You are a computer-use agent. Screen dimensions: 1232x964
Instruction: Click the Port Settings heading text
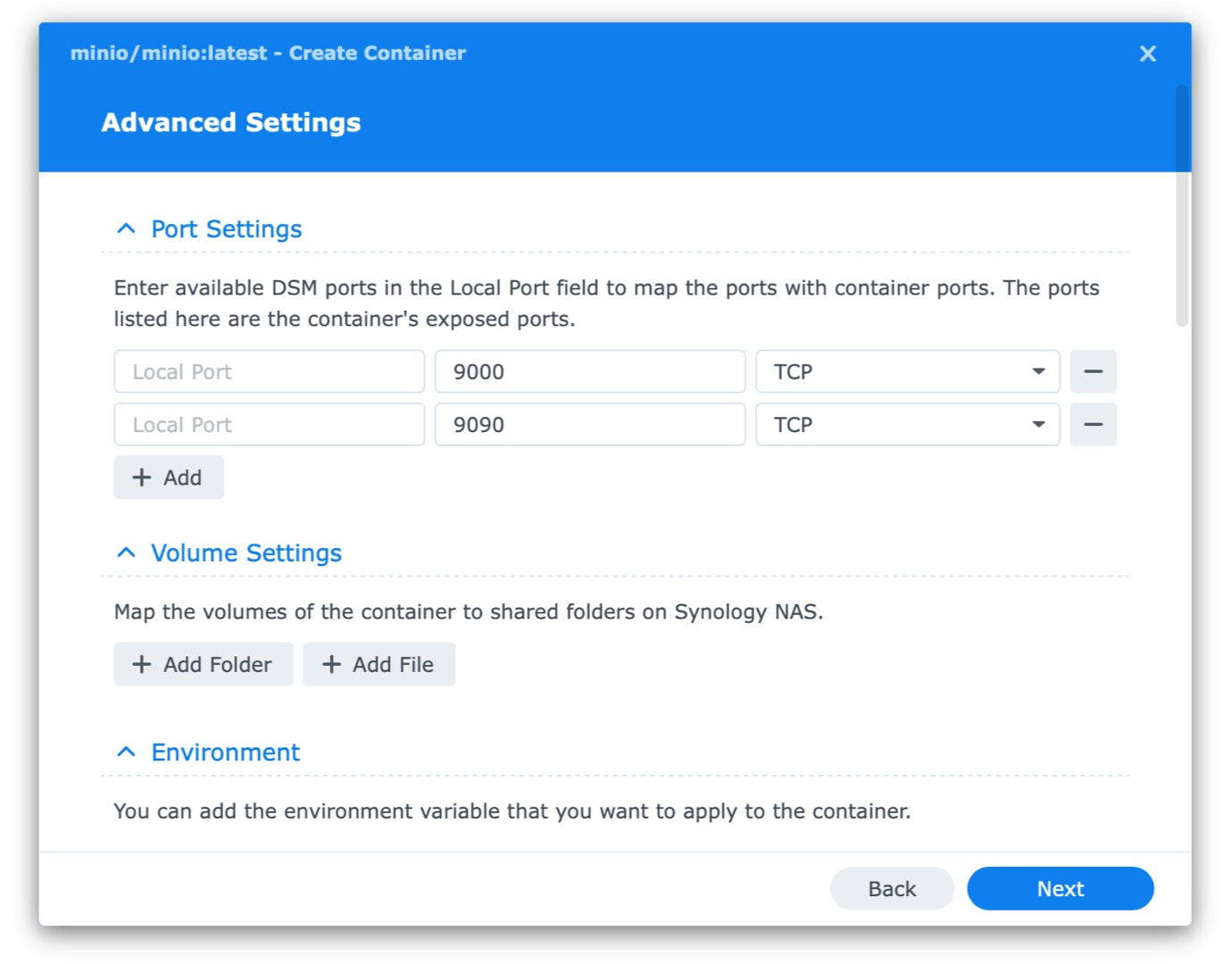[x=227, y=229]
